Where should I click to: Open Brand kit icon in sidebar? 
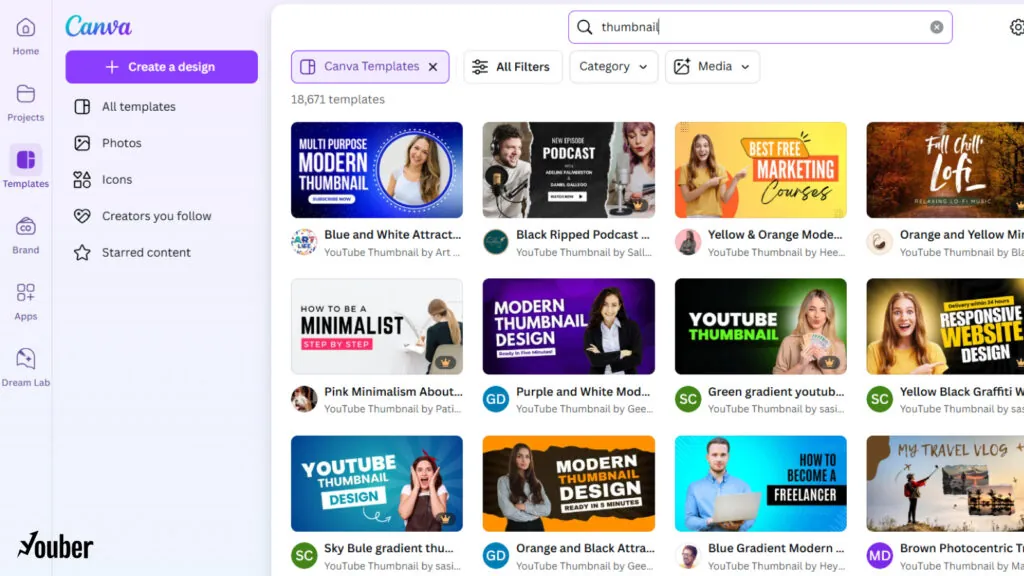(25, 227)
